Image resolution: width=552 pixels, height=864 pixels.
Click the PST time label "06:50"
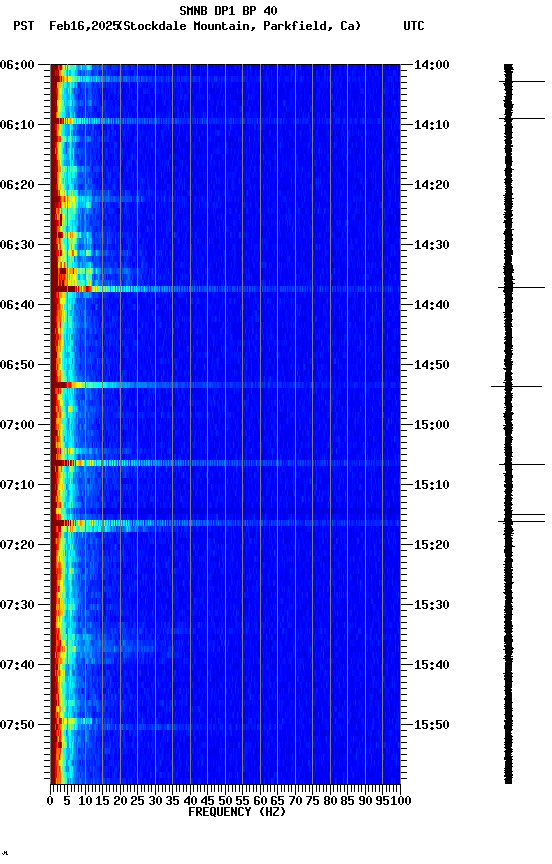pyautogui.click(x=17, y=365)
